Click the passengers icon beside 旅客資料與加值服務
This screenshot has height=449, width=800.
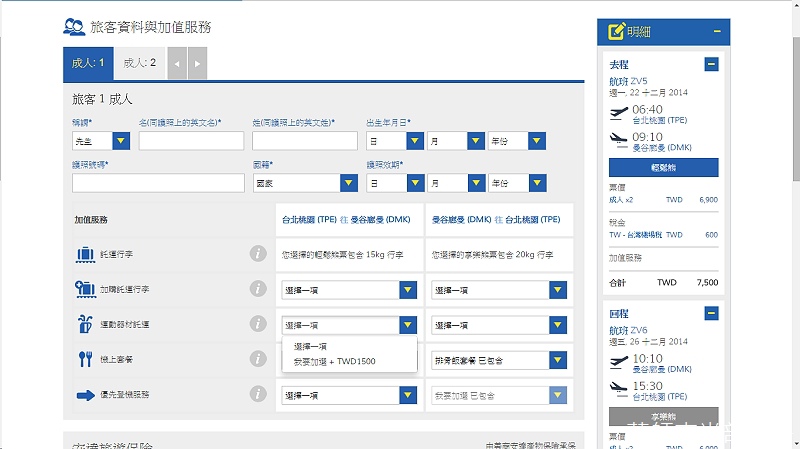[x=74, y=27]
